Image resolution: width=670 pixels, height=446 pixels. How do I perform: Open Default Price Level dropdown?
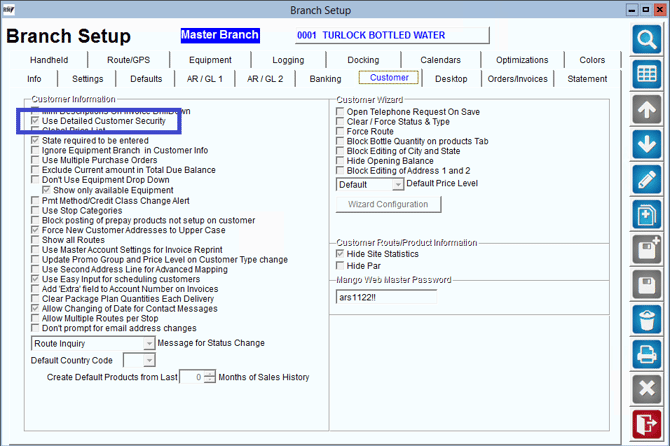398,185
